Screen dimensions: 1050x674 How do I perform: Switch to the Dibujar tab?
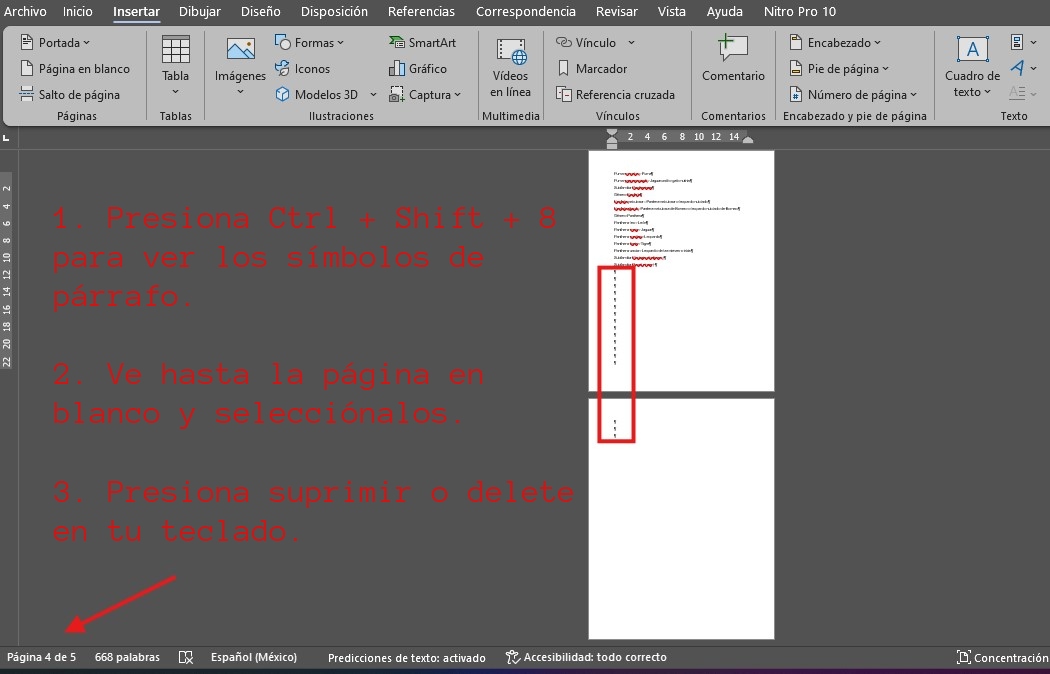[x=200, y=11]
